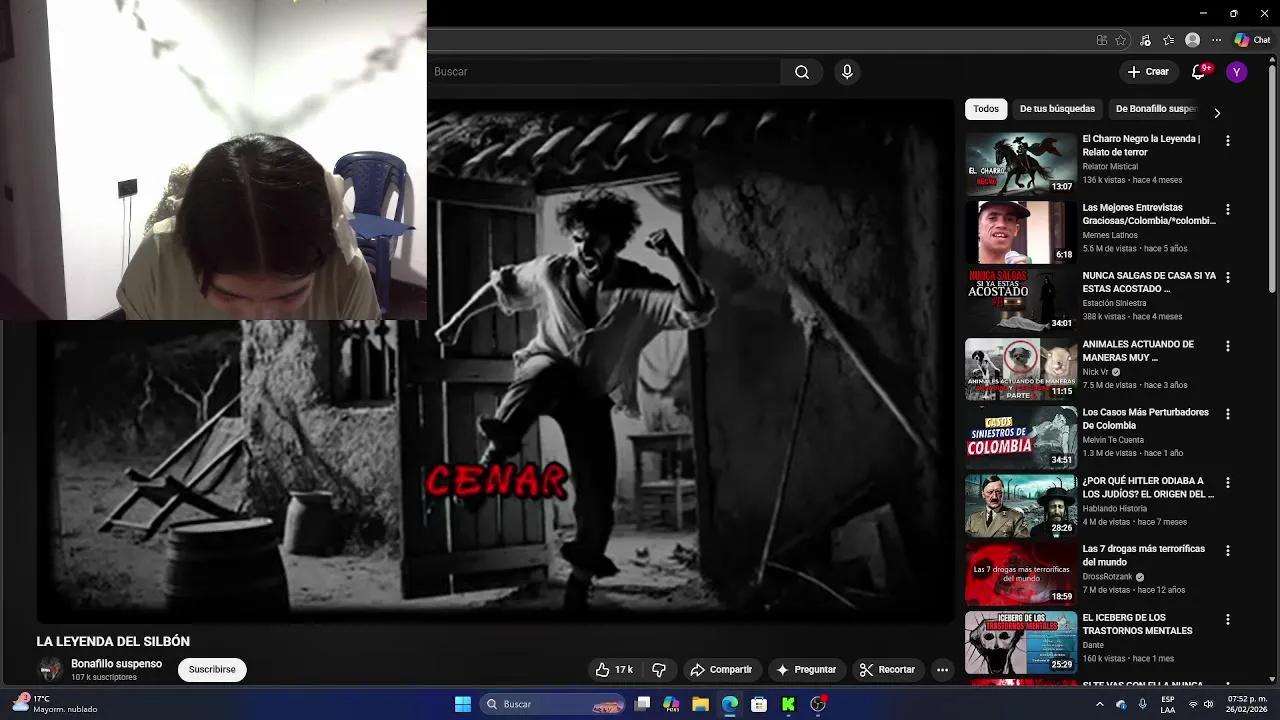Image resolution: width=1280 pixels, height=720 pixels.
Task: Open Edge settings and more menu
Action: (x=1216, y=40)
